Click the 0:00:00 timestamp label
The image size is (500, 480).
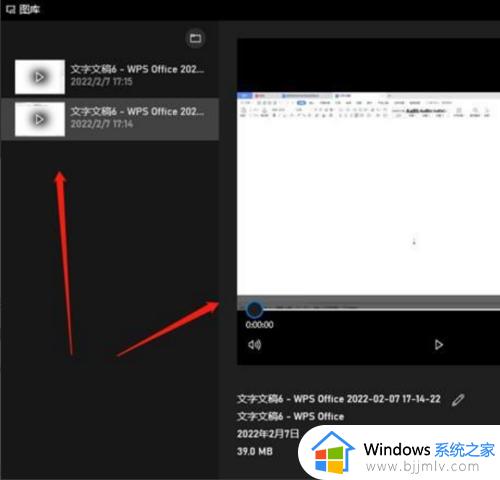click(x=259, y=325)
